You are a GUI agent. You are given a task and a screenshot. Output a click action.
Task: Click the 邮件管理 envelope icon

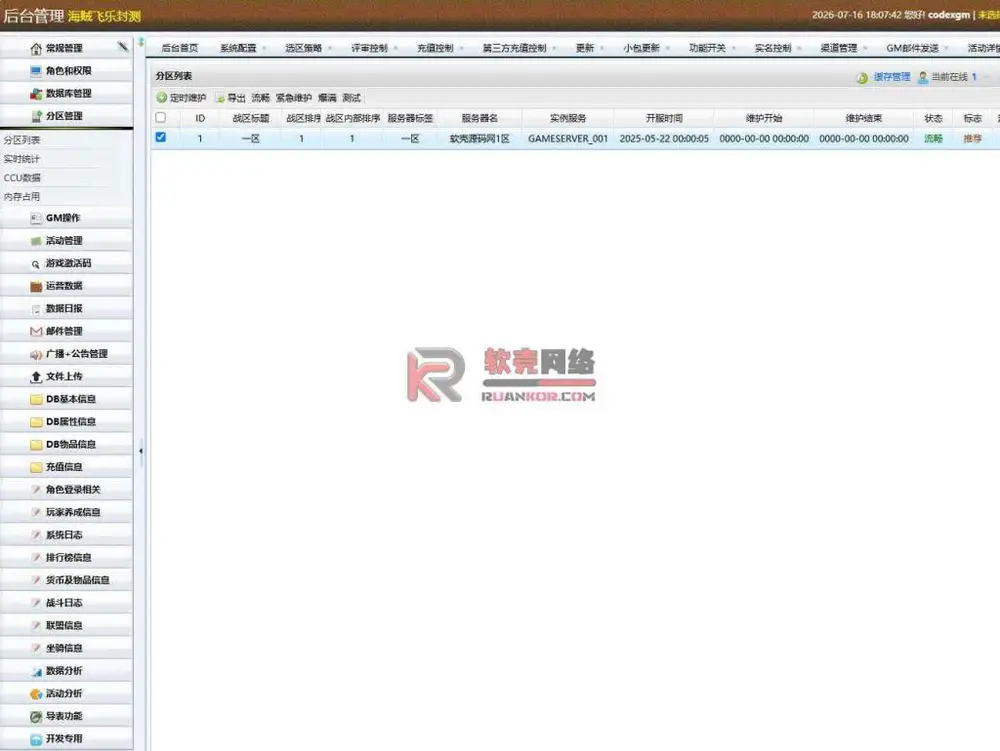[36, 332]
